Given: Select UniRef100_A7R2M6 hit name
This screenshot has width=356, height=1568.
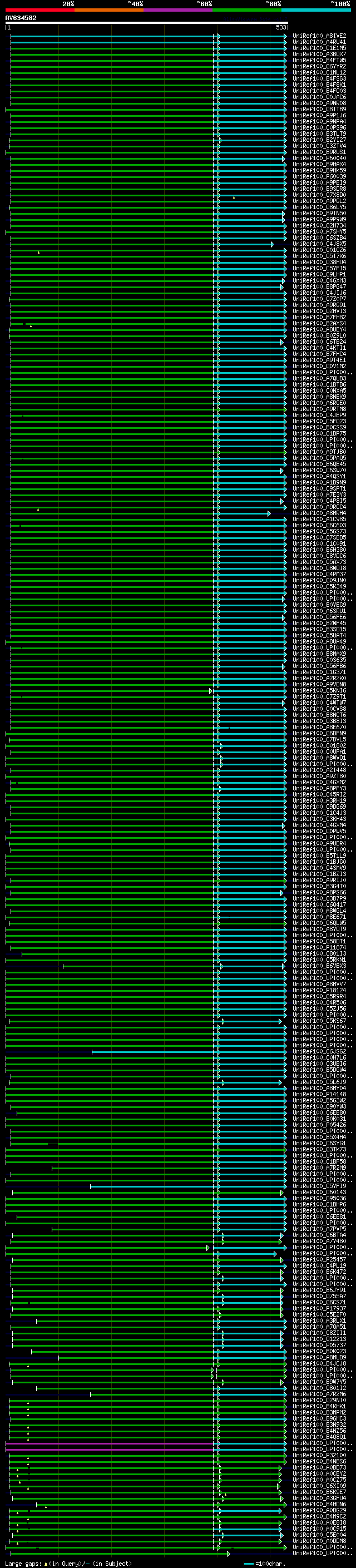Looking at the screenshot, I should click(x=319, y=1394).
